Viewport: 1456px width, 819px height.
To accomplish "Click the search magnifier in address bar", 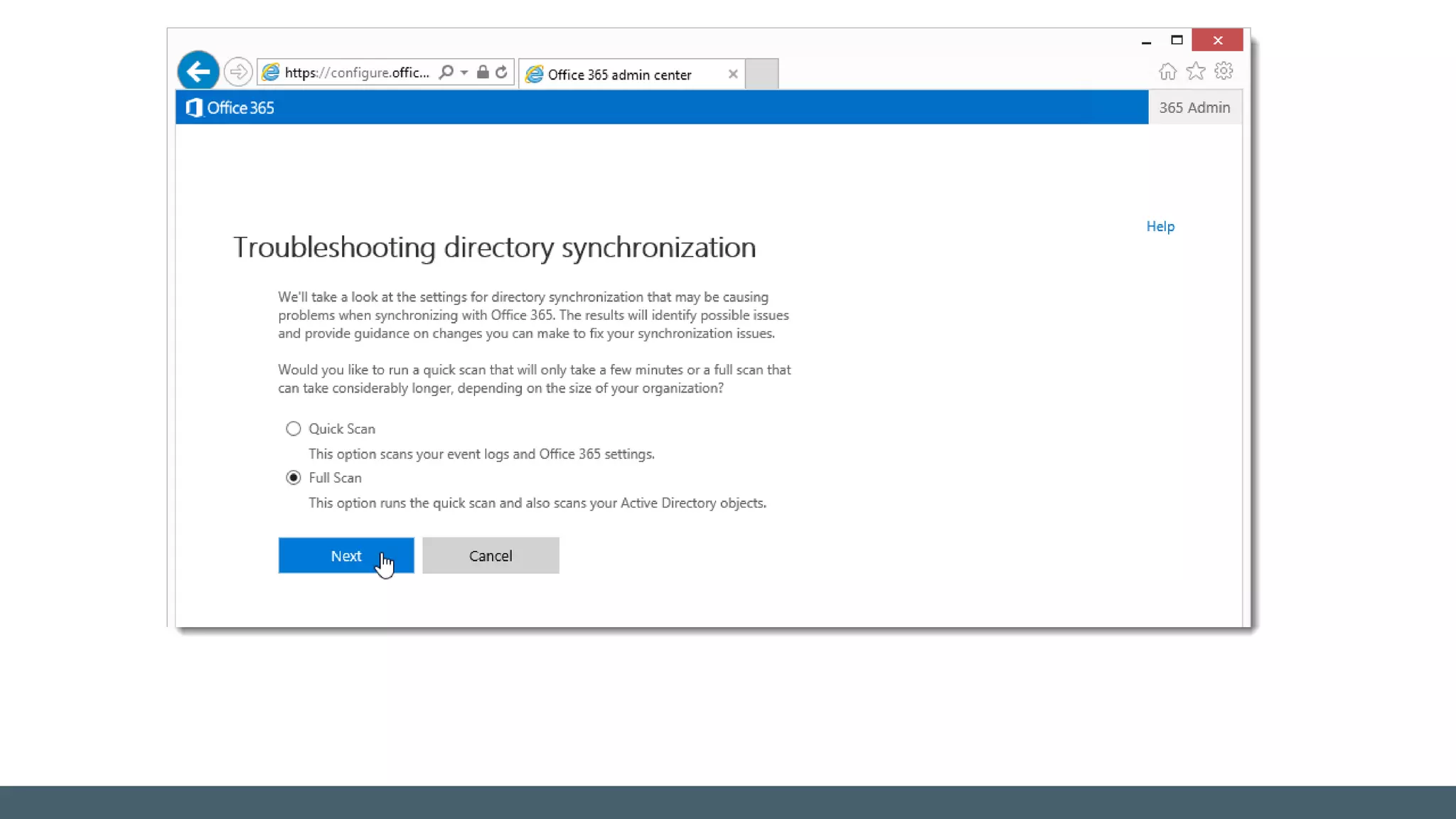I will [446, 73].
